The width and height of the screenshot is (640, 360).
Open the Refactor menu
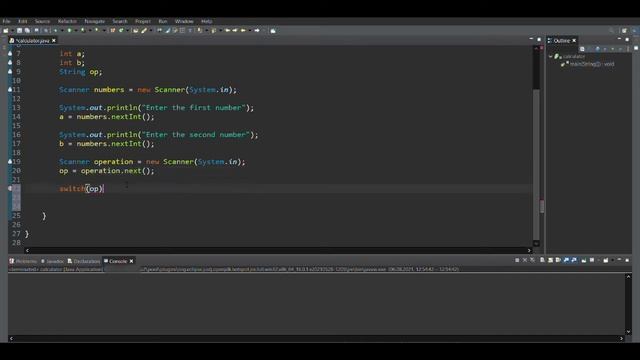[x=67, y=21]
